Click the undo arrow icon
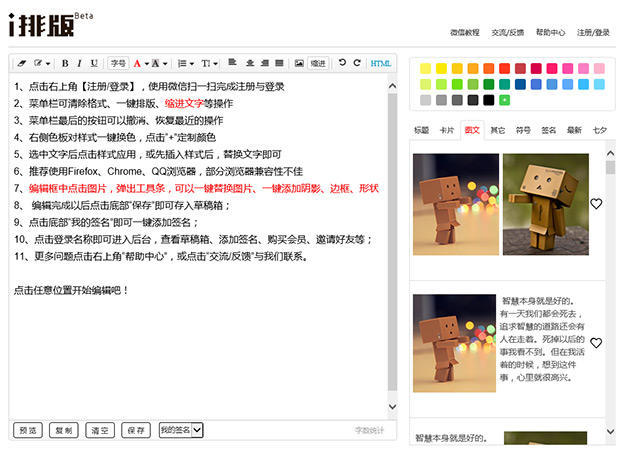 pos(342,63)
